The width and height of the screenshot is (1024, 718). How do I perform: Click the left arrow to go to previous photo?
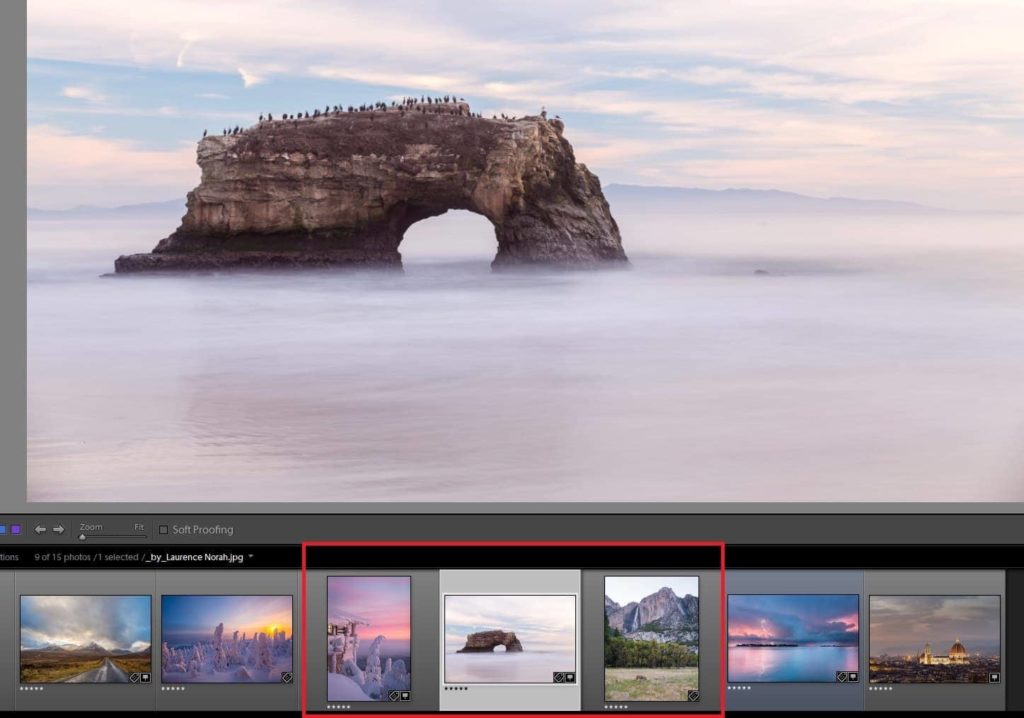(x=40, y=528)
